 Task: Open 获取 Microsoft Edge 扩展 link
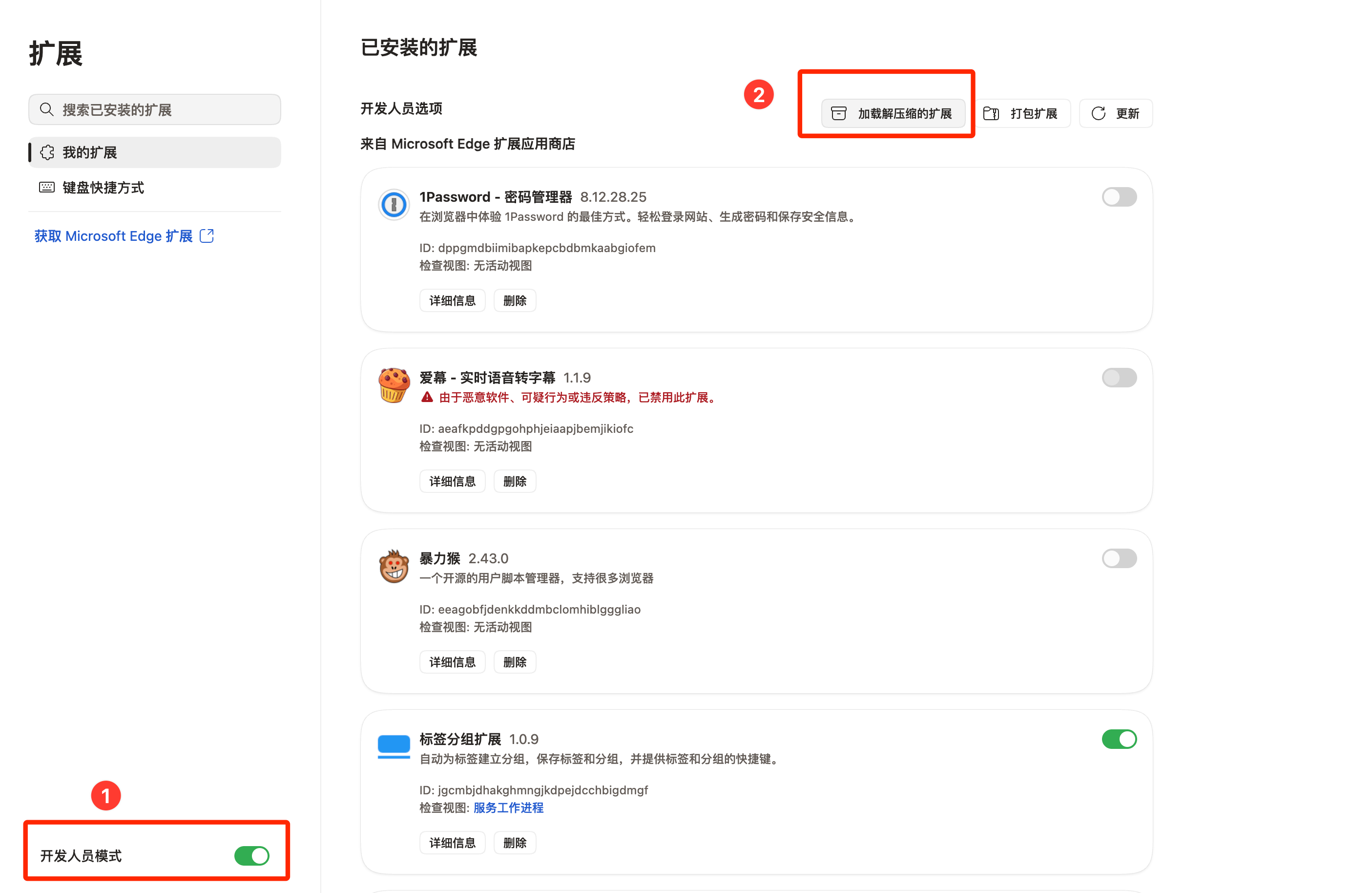124,236
